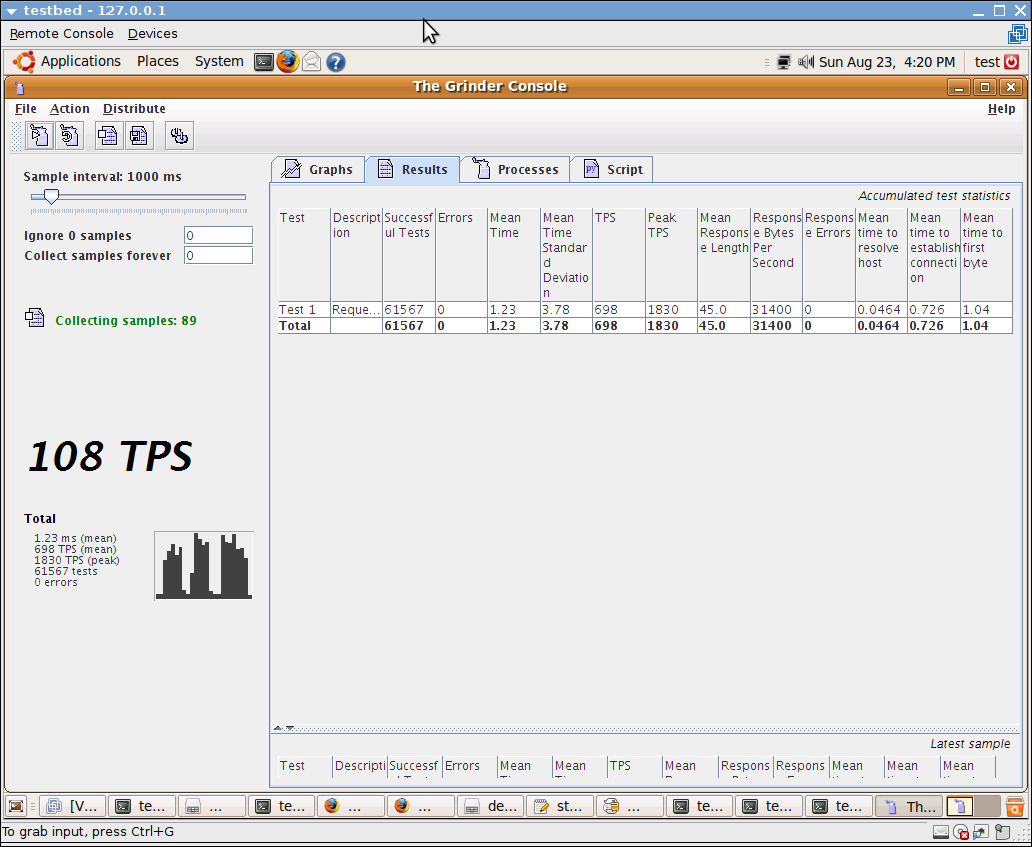Open the options plug icon in toolbar
The image size is (1032, 847).
179,136
